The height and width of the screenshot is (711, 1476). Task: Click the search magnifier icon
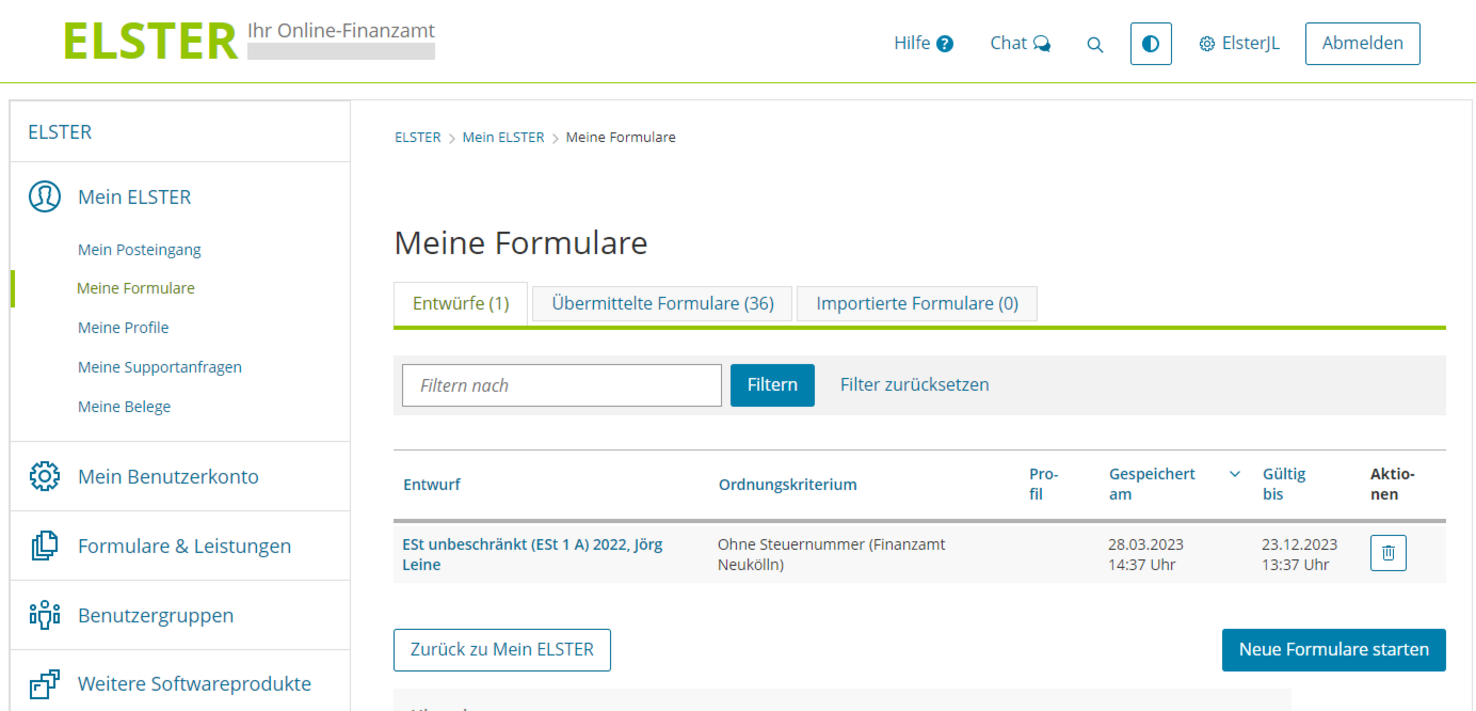pos(1095,44)
